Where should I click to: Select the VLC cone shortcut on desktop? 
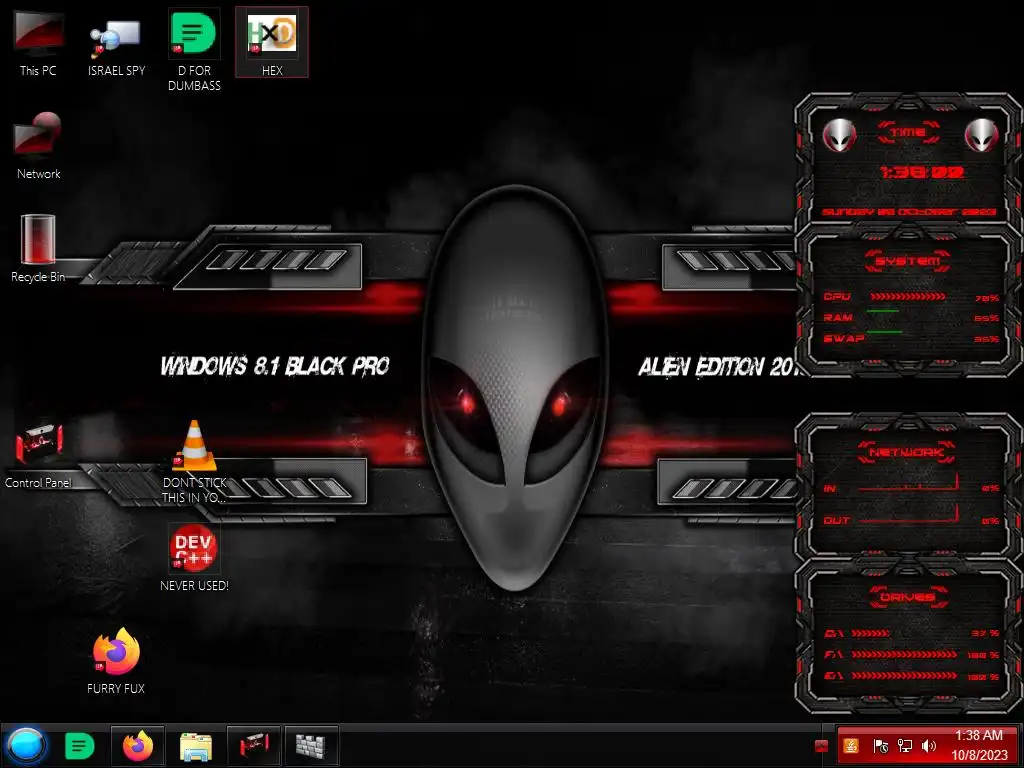click(194, 462)
